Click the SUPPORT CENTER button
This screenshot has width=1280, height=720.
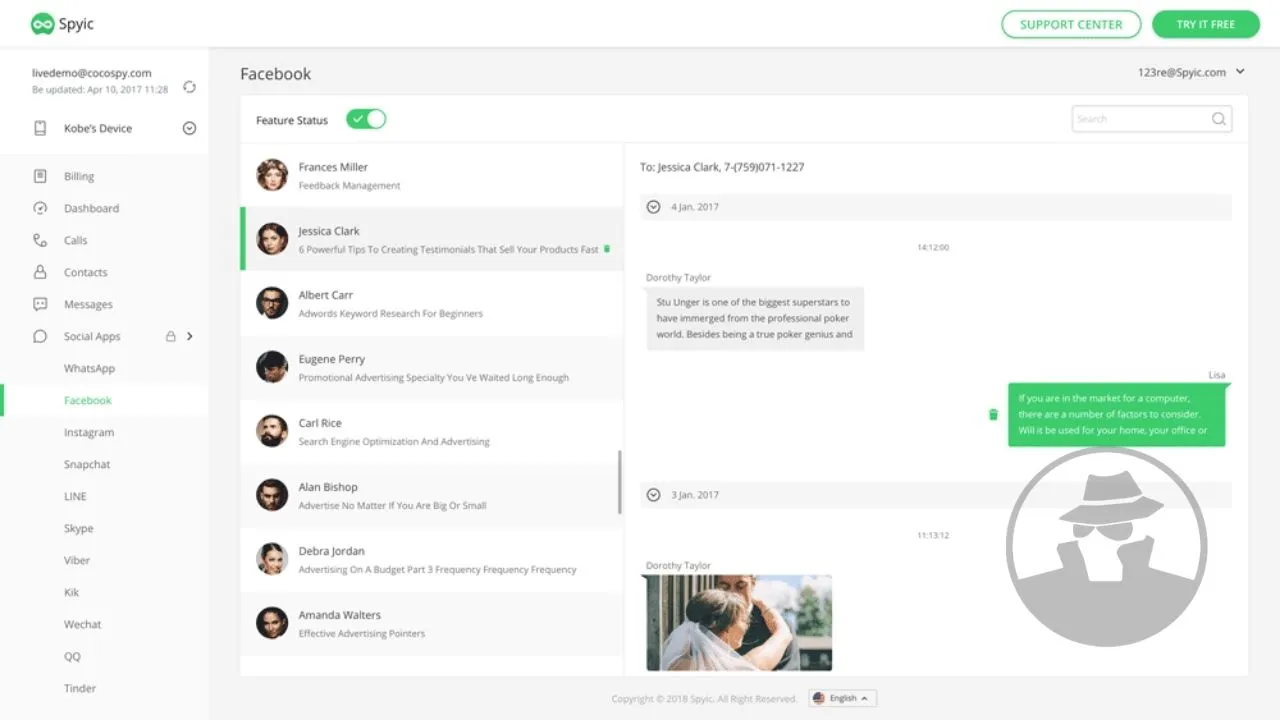(1071, 24)
